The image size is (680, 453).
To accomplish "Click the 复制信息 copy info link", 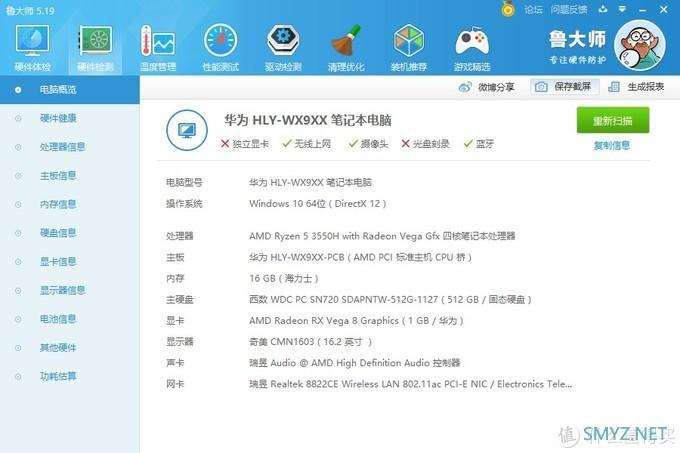I will [612, 146].
